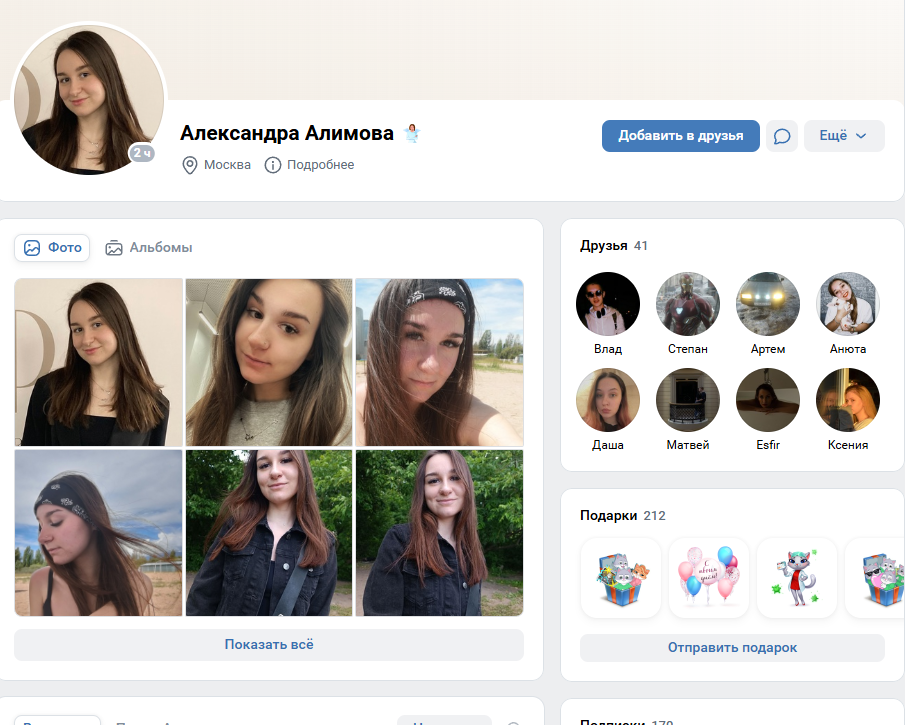The image size is (905, 725).
Task: Open Артем's car headlights avatar
Action: coord(768,304)
